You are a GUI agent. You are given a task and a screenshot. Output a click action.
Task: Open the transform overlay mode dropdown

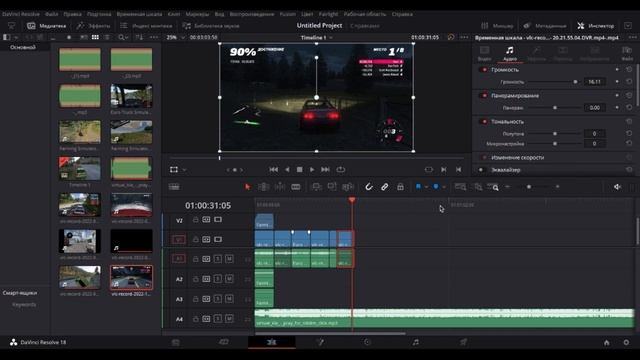(x=184, y=170)
